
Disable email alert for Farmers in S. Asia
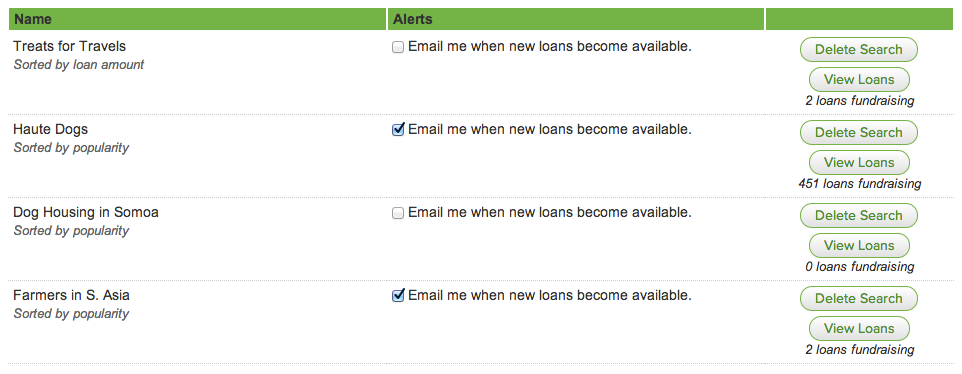point(398,296)
